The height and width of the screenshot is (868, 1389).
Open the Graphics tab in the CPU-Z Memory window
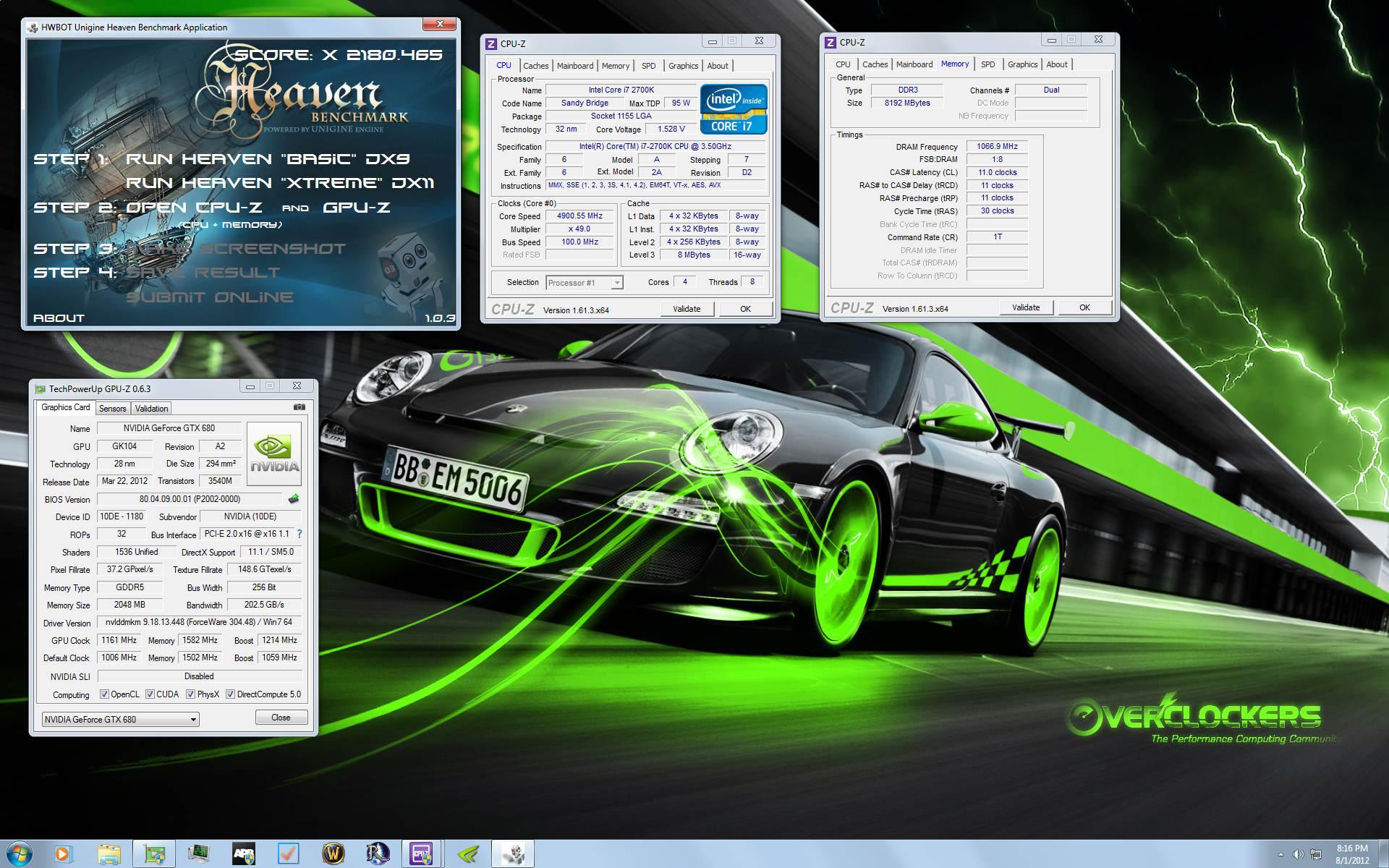coord(1022,64)
